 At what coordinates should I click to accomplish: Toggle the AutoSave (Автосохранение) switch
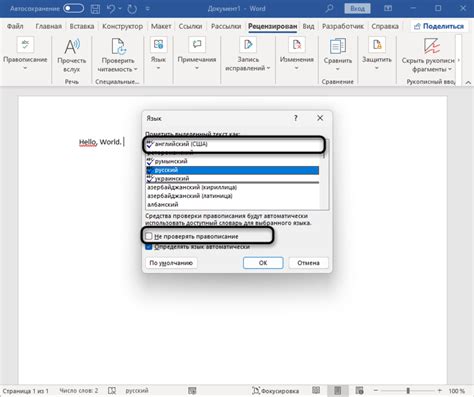[73, 9]
